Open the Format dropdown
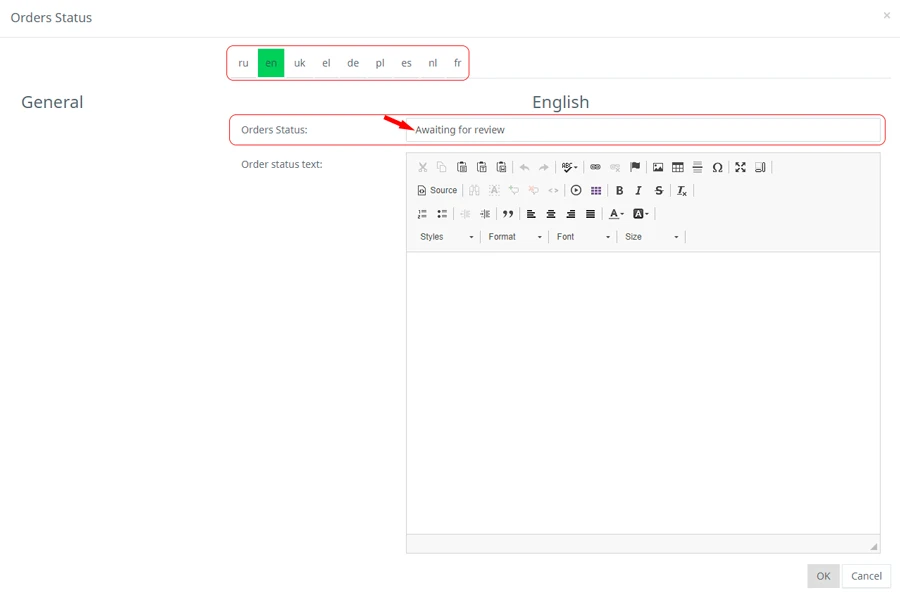Image resolution: width=900 pixels, height=606 pixels. click(515, 237)
